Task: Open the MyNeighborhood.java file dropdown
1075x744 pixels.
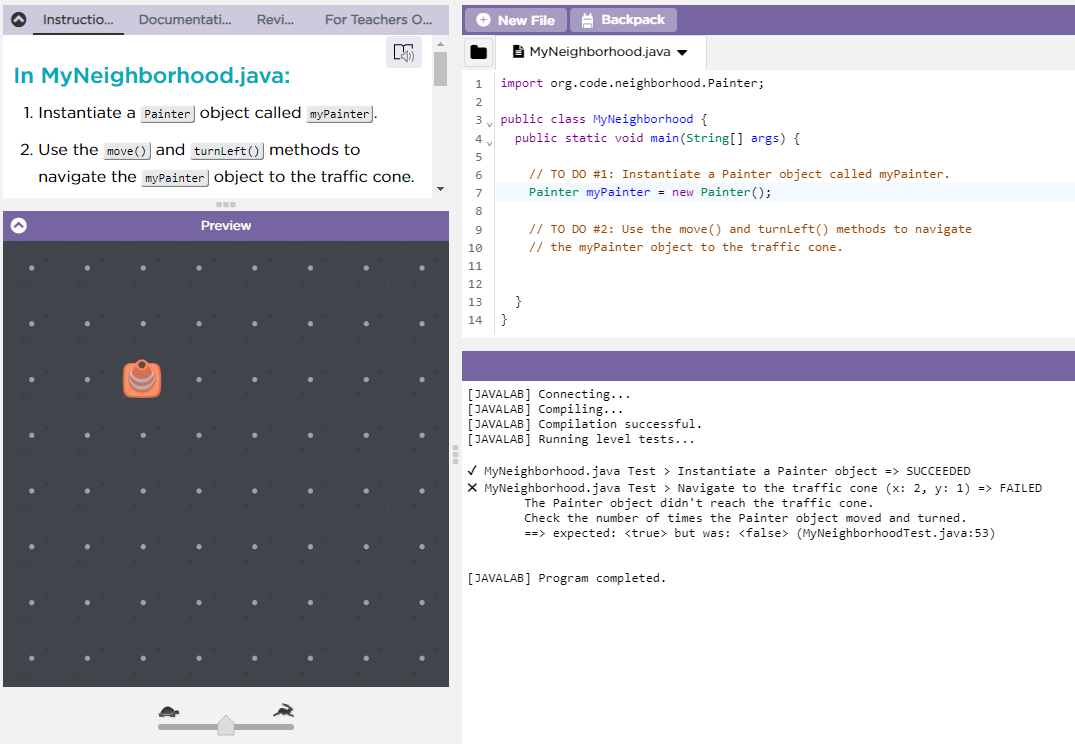Action: tap(682, 52)
